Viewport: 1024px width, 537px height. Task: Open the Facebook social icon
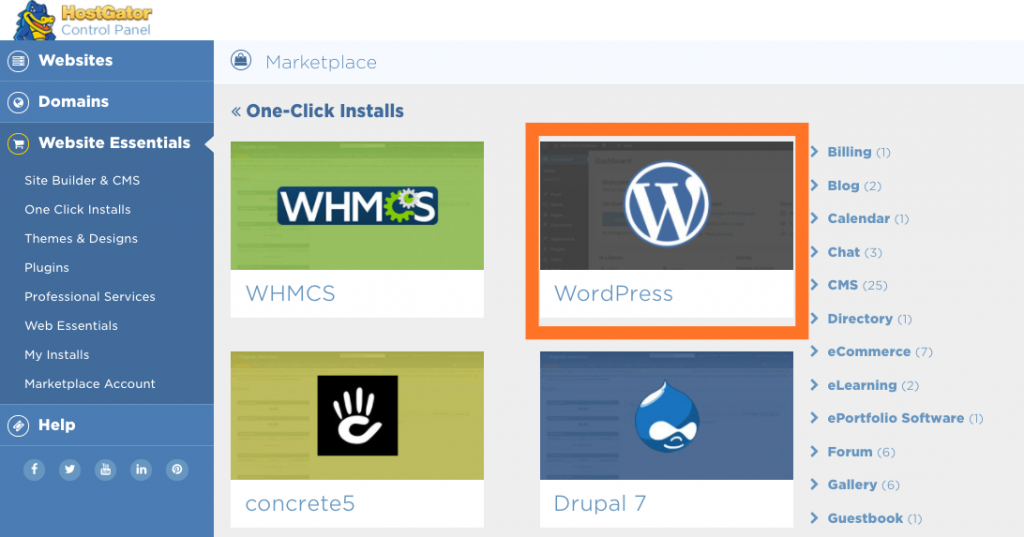(35, 470)
